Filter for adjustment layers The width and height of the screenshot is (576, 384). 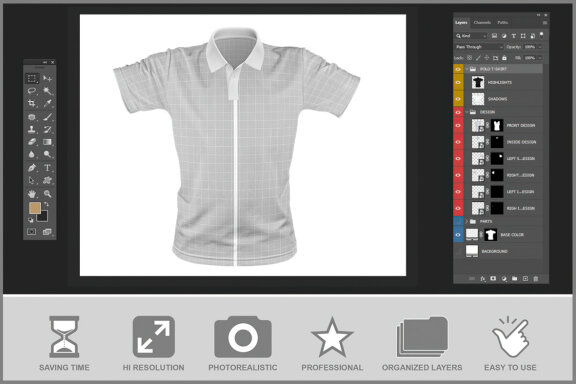(504, 36)
